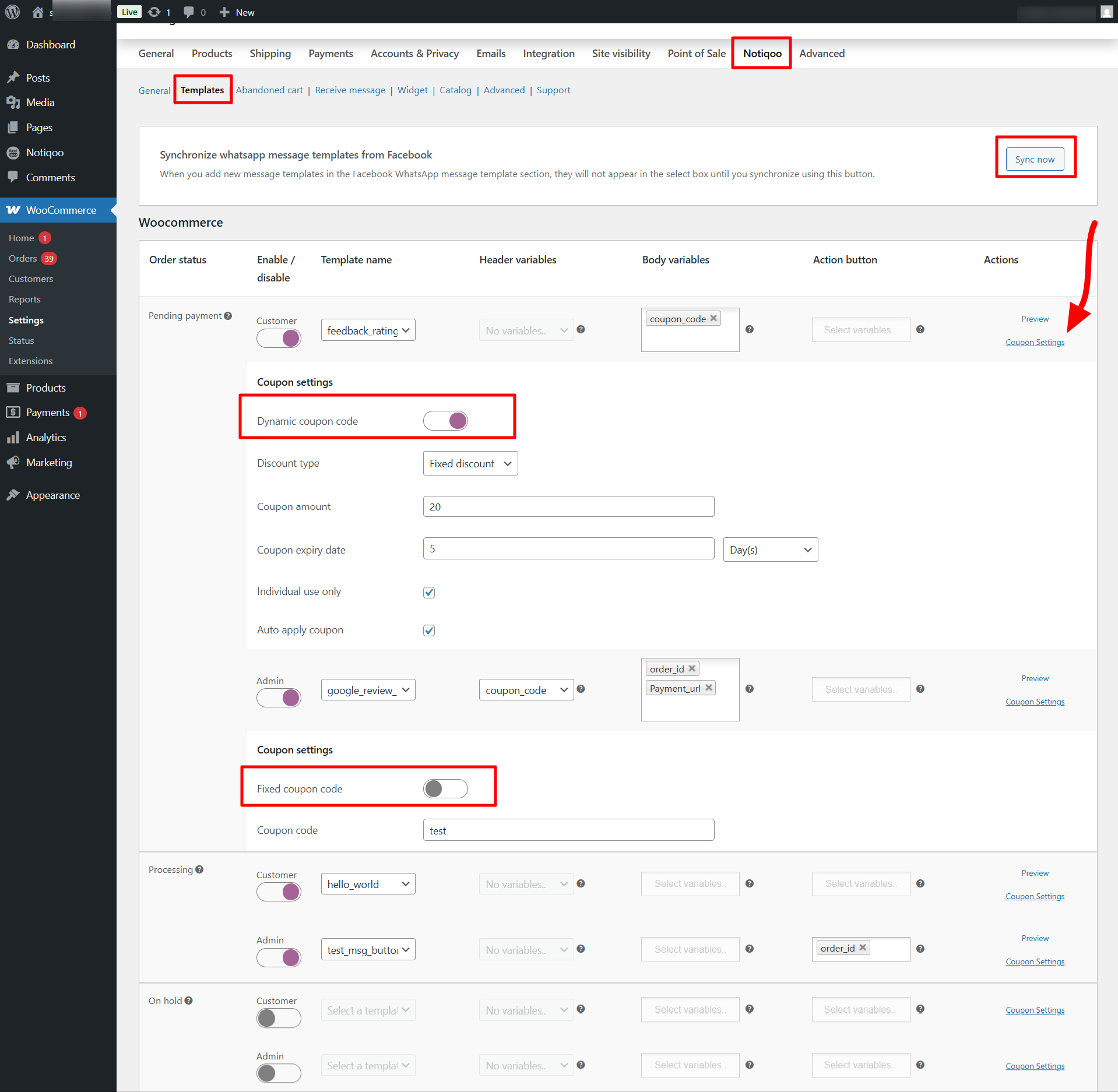Screen dimensions: 1118x1092
Task: Open Comments sidebar menu
Action: pyautogui.click(x=50, y=177)
